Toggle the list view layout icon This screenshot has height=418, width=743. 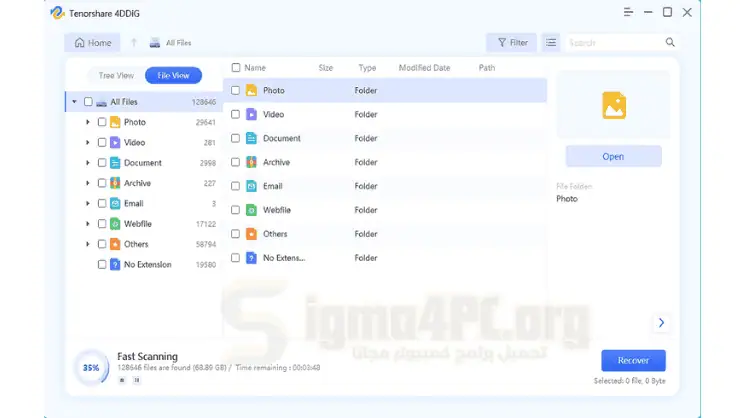pos(551,43)
